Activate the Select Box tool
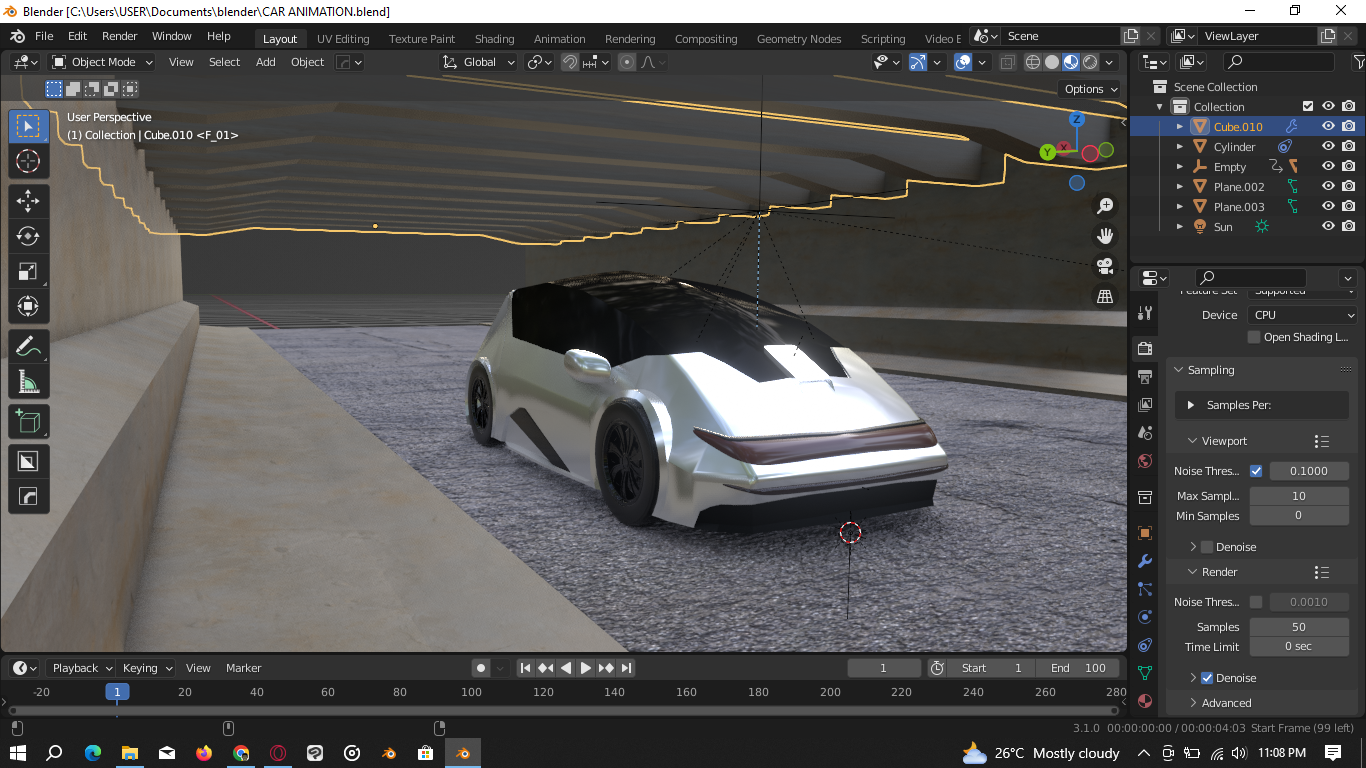 click(28, 127)
